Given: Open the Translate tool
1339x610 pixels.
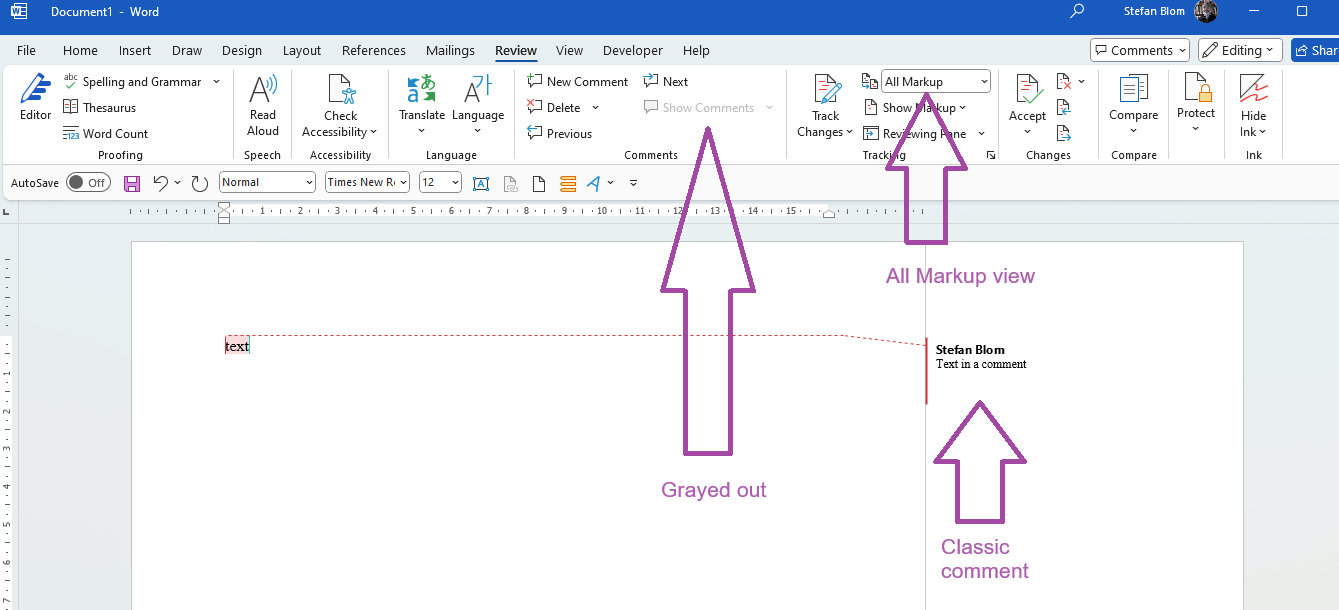Looking at the screenshot, I should tap(421, 100).
